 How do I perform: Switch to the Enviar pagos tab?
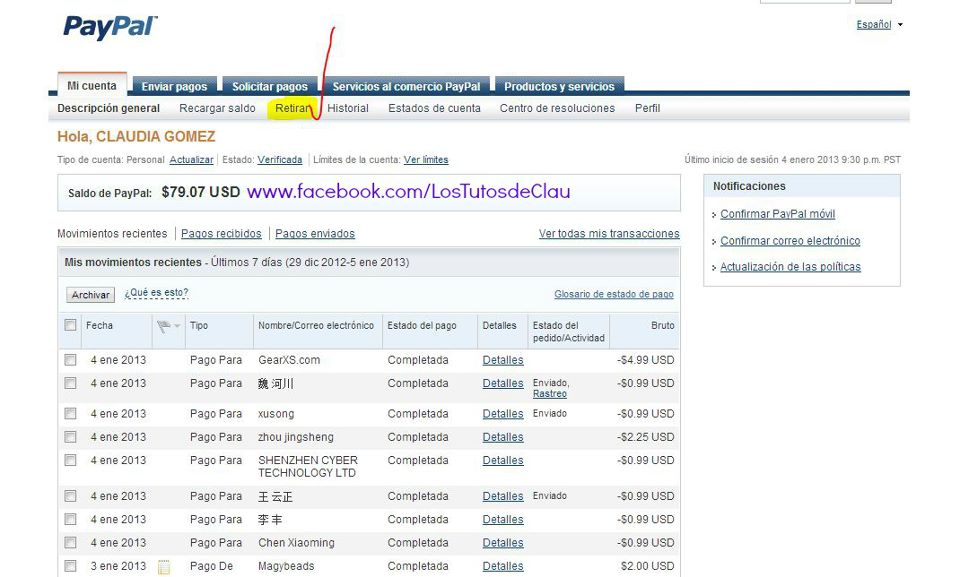tap(174, 86)
